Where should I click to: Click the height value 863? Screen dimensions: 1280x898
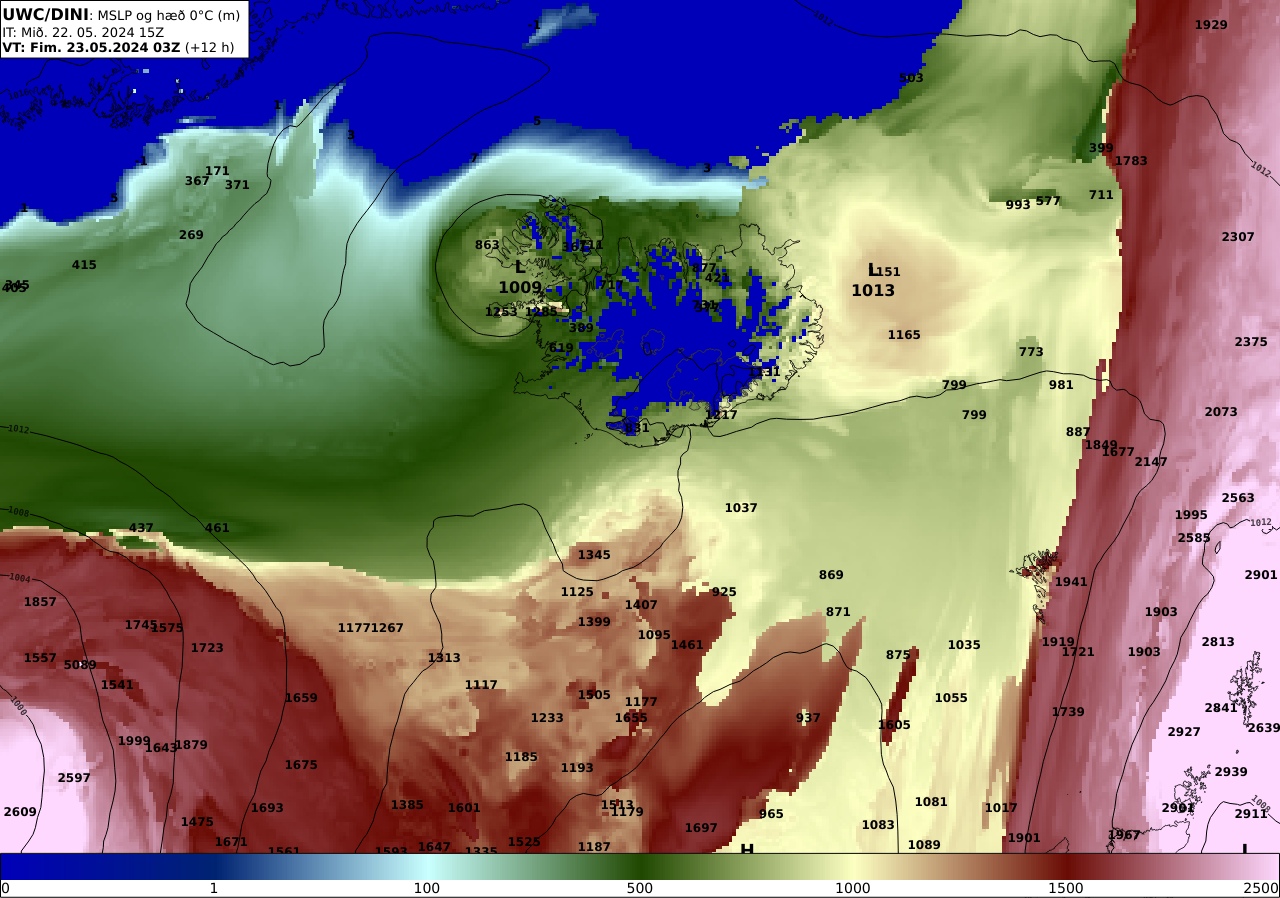click(x=487, y=245)
